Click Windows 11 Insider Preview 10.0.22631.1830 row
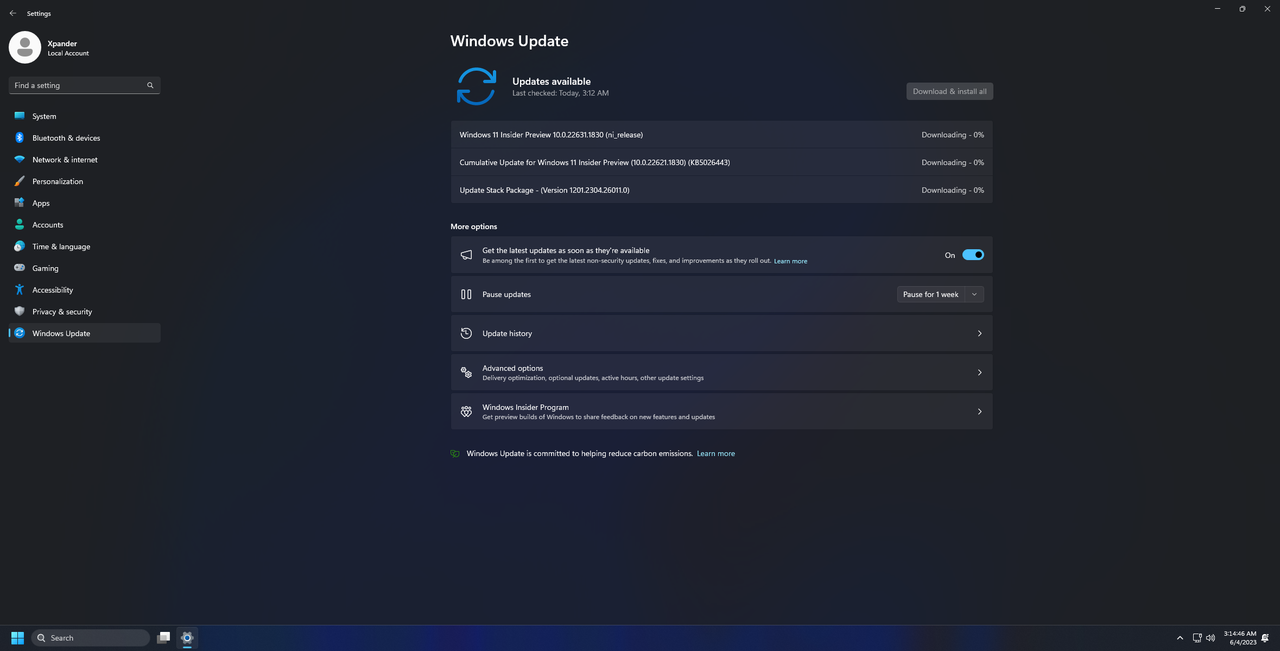 pos(721,134)
